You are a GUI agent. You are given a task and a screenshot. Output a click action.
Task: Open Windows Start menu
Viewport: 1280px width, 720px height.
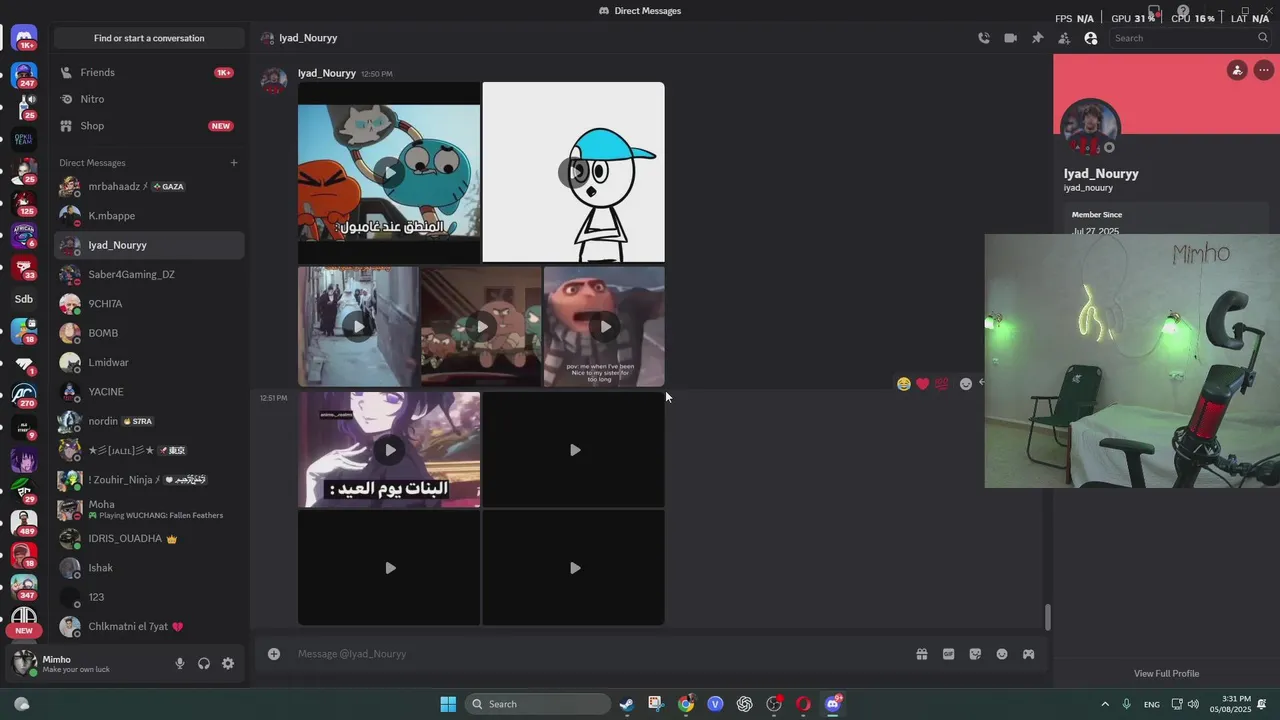tap(448, 704)
